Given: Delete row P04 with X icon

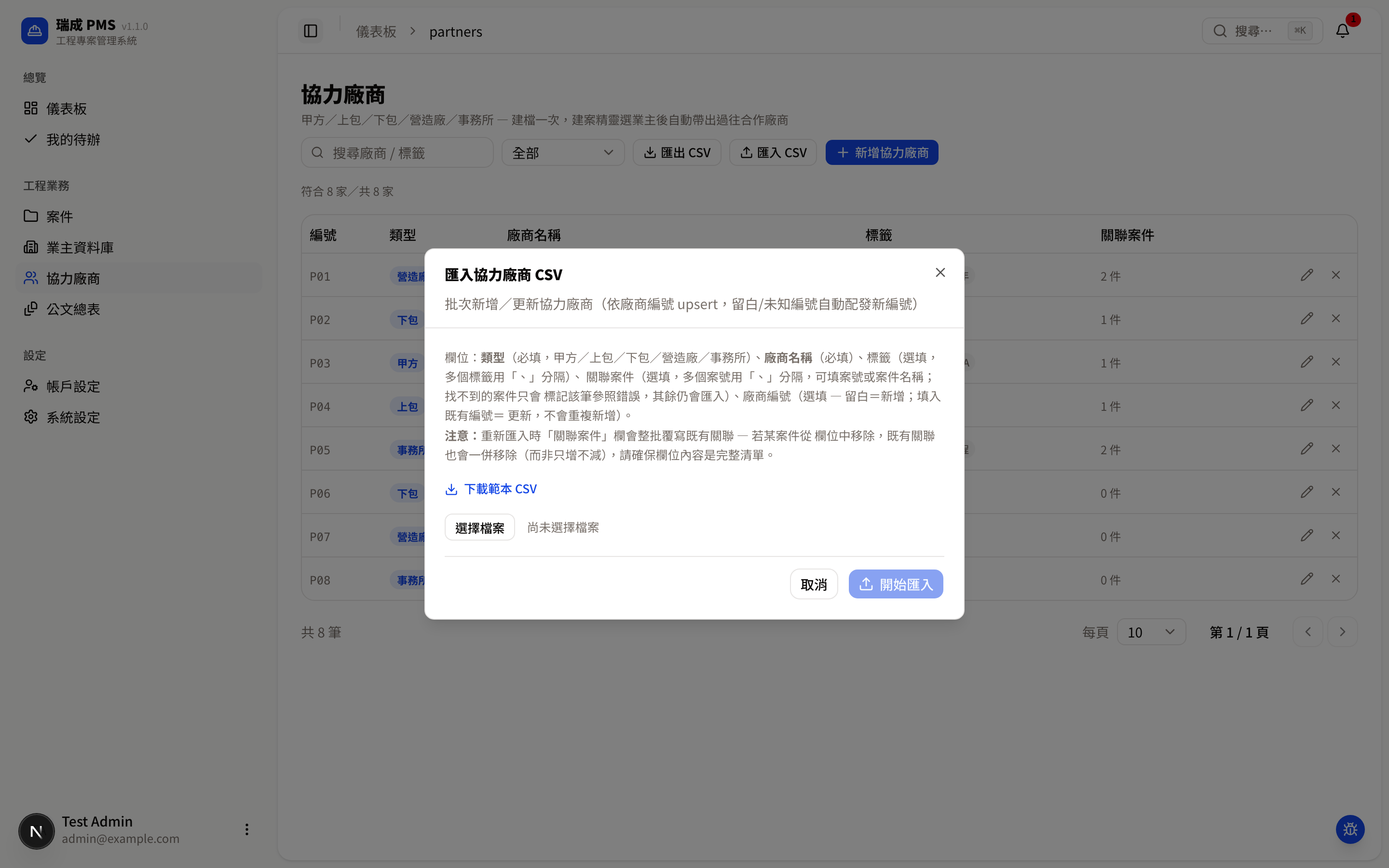Looking at the screenshot, I should tap(1336, 405).
